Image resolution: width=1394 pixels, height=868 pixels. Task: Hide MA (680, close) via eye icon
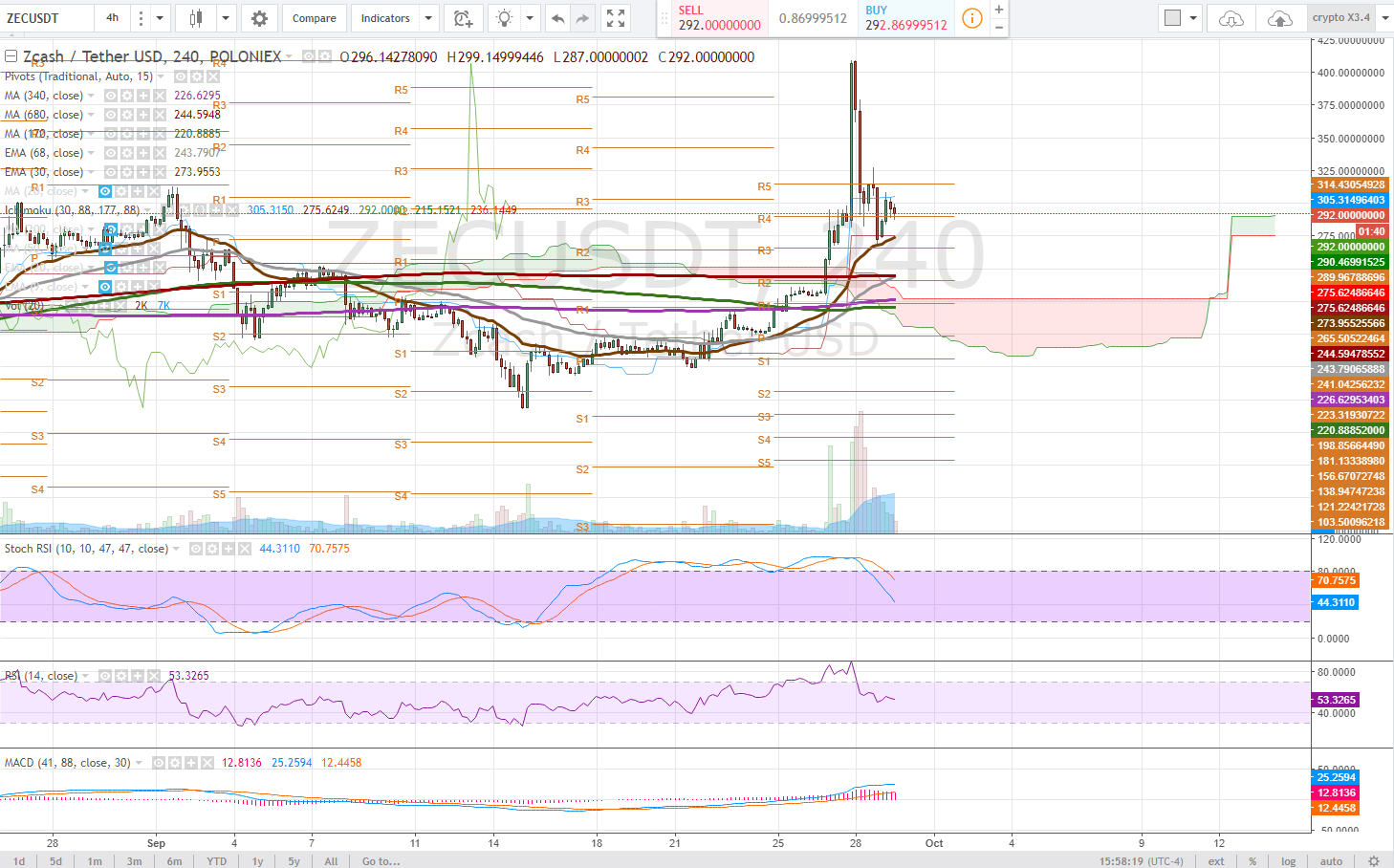[111, 115]
